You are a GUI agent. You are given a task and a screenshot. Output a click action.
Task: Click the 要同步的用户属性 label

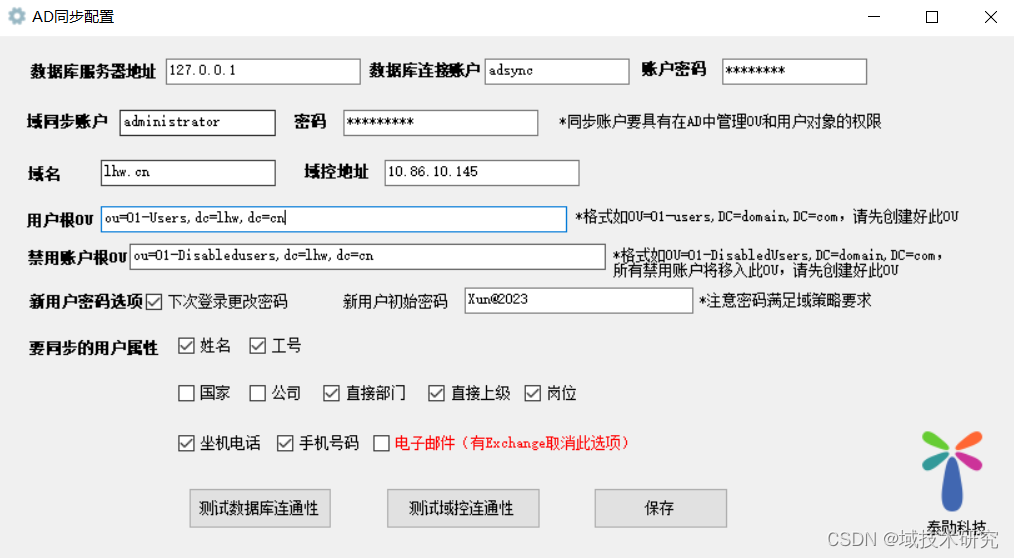click(94, 348)
